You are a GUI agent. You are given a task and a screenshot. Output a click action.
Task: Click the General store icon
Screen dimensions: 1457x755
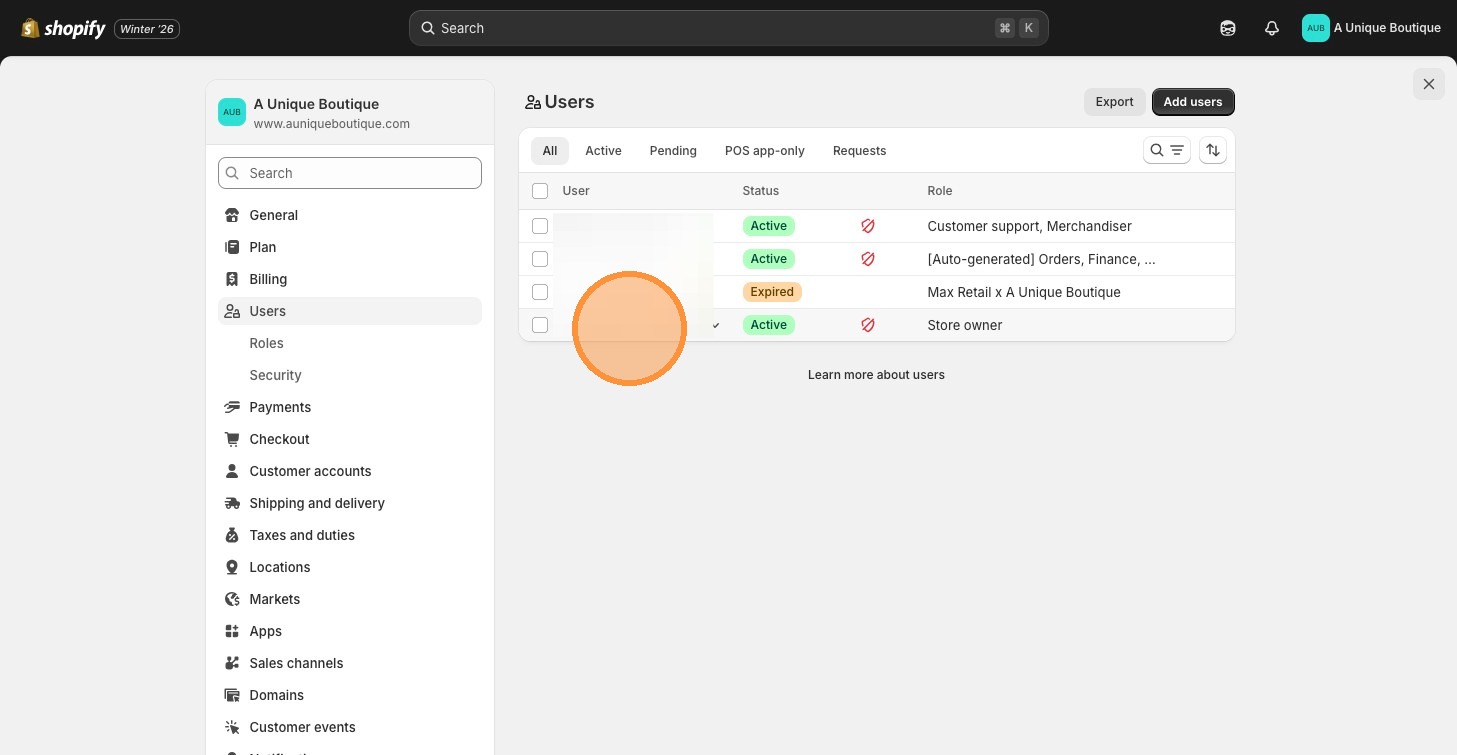(232, 215)
